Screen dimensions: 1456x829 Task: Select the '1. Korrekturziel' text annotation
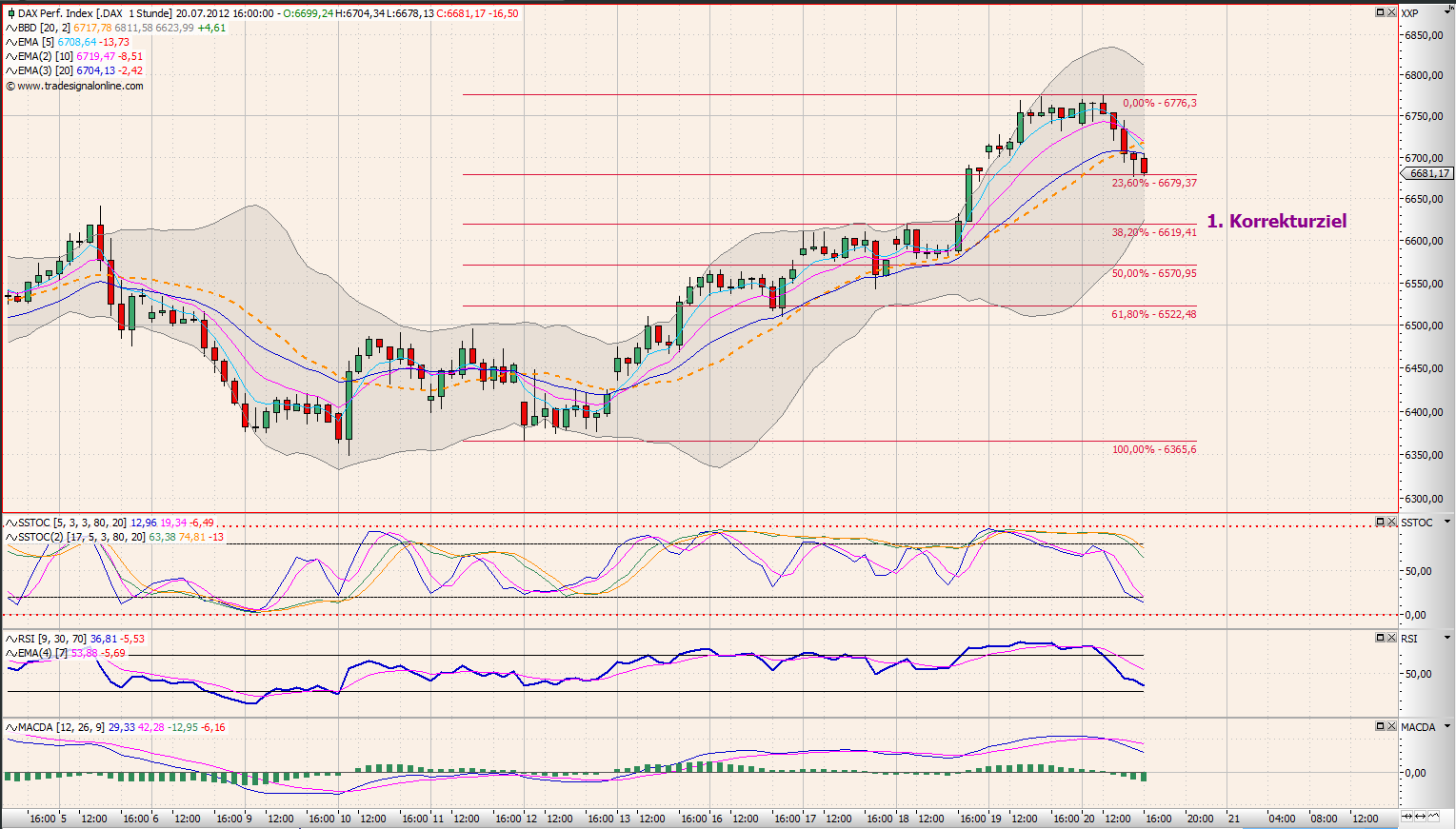pyautogui.click(x=1277, y=221)
